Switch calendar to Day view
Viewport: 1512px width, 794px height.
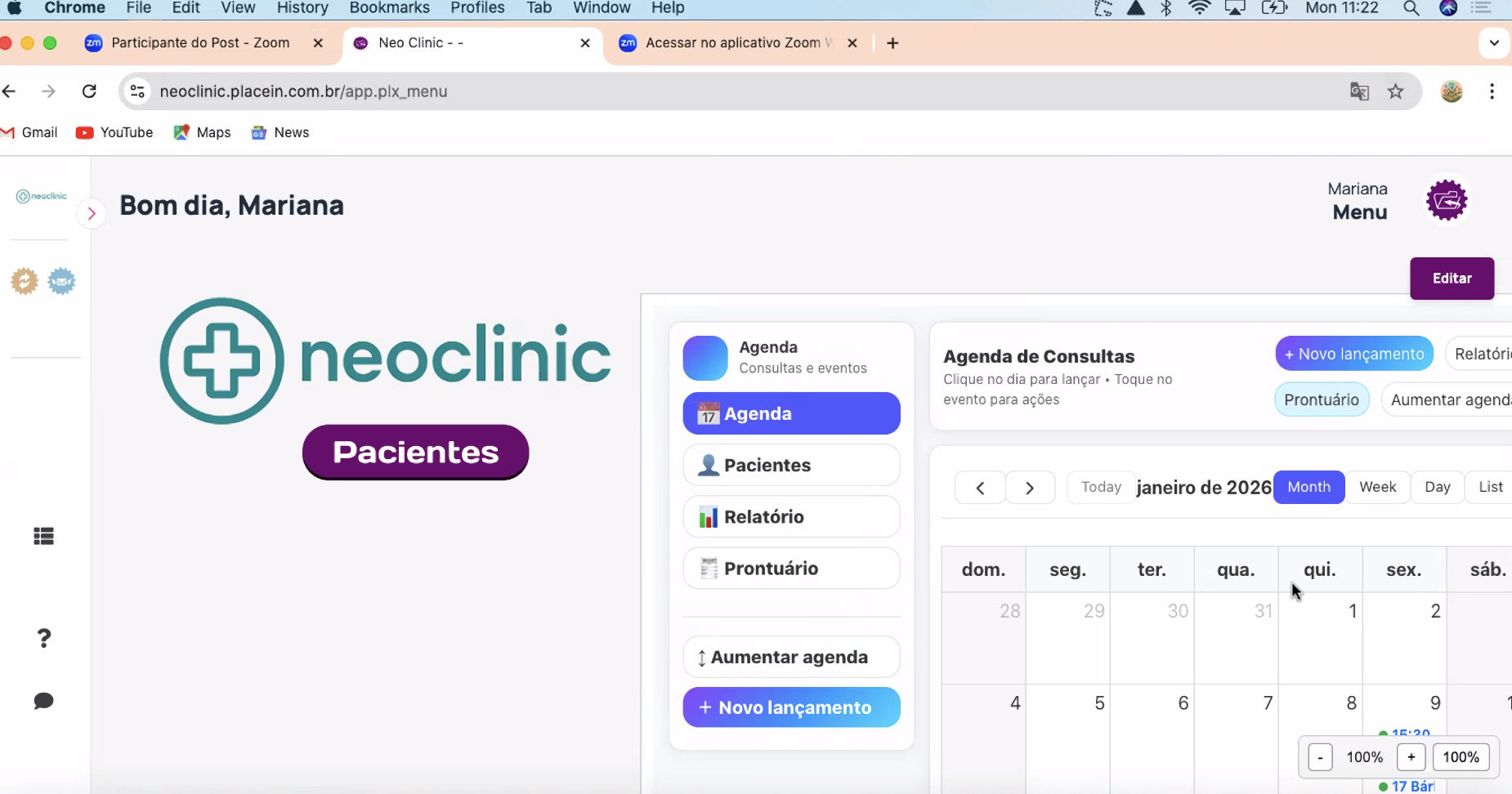coord(1437,487)
